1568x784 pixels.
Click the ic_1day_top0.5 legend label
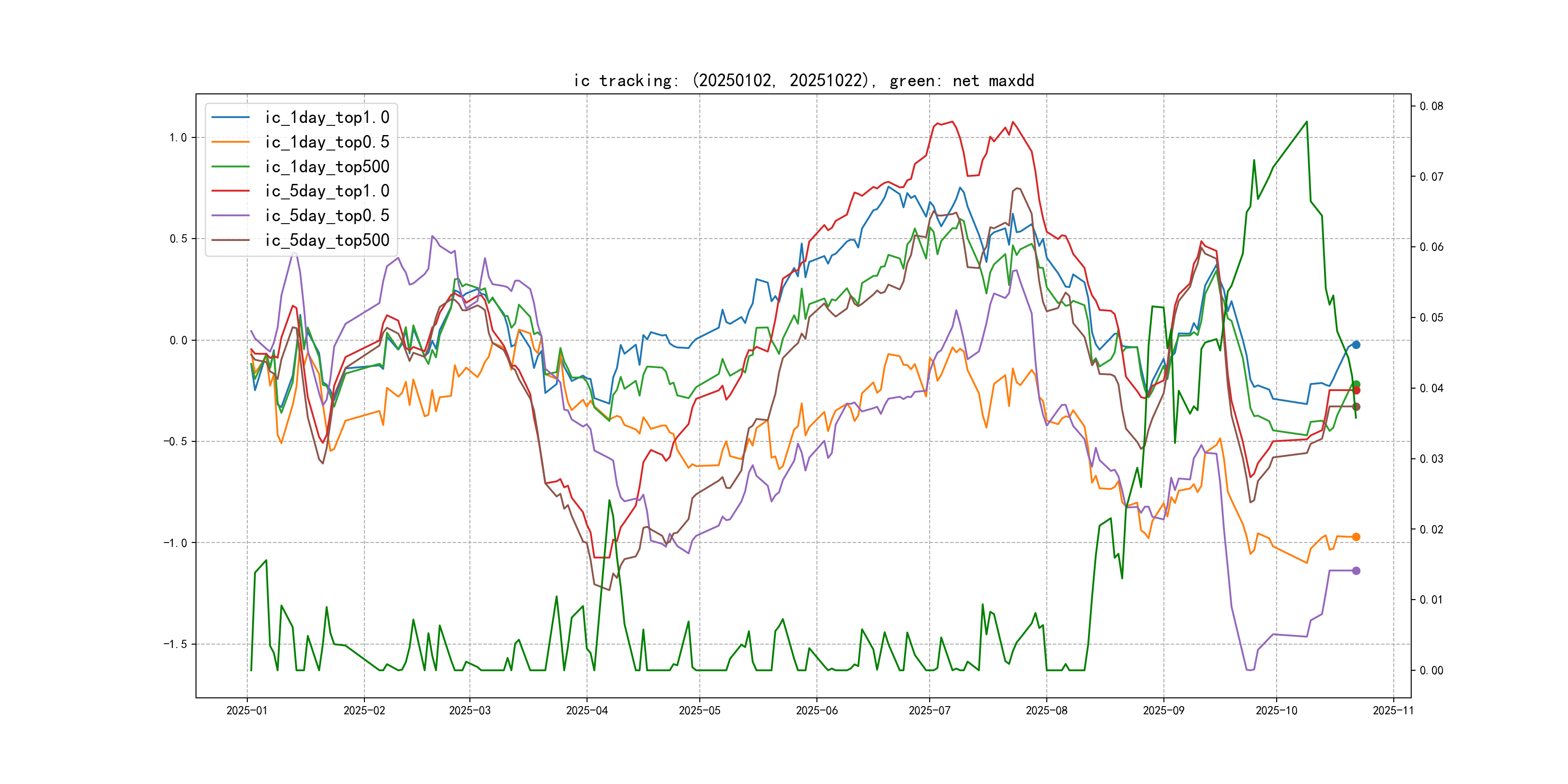(327, 142)
